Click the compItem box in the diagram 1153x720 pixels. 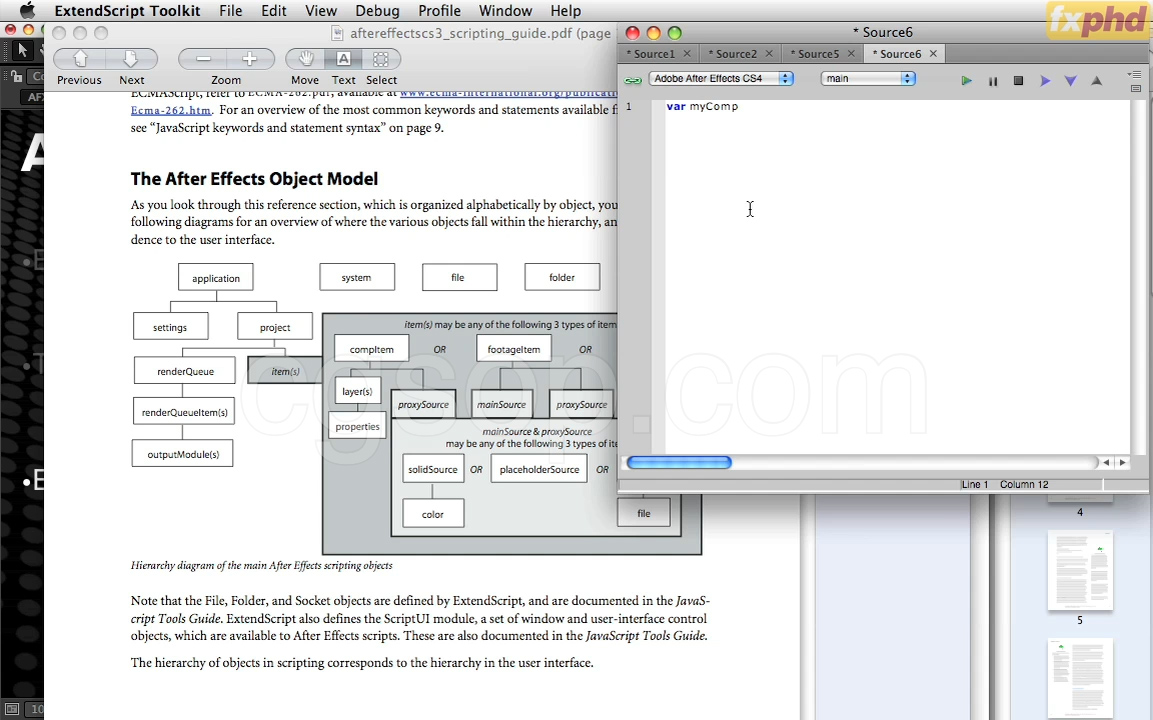coord(371,349)
